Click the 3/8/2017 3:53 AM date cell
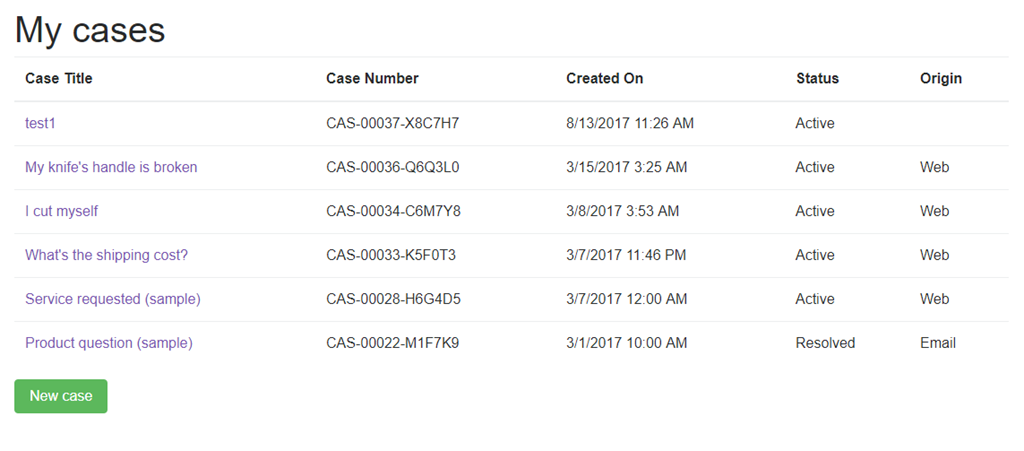The width and height of the screenshot is (1024, 451). tap(622, 211)
